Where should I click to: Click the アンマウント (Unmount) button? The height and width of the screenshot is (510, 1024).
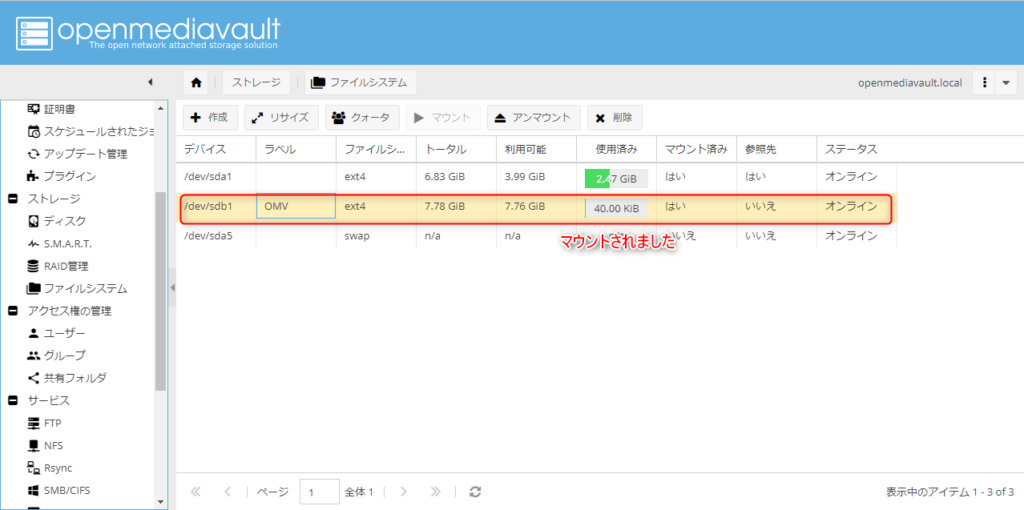[x=533, y=118]
